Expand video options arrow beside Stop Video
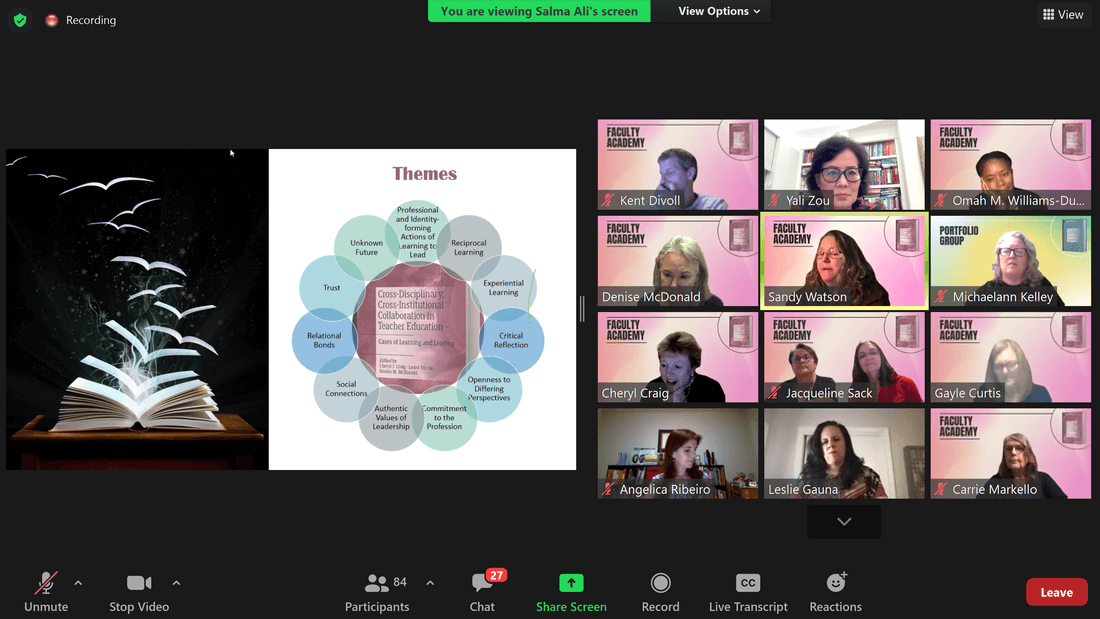 [176, 583]
